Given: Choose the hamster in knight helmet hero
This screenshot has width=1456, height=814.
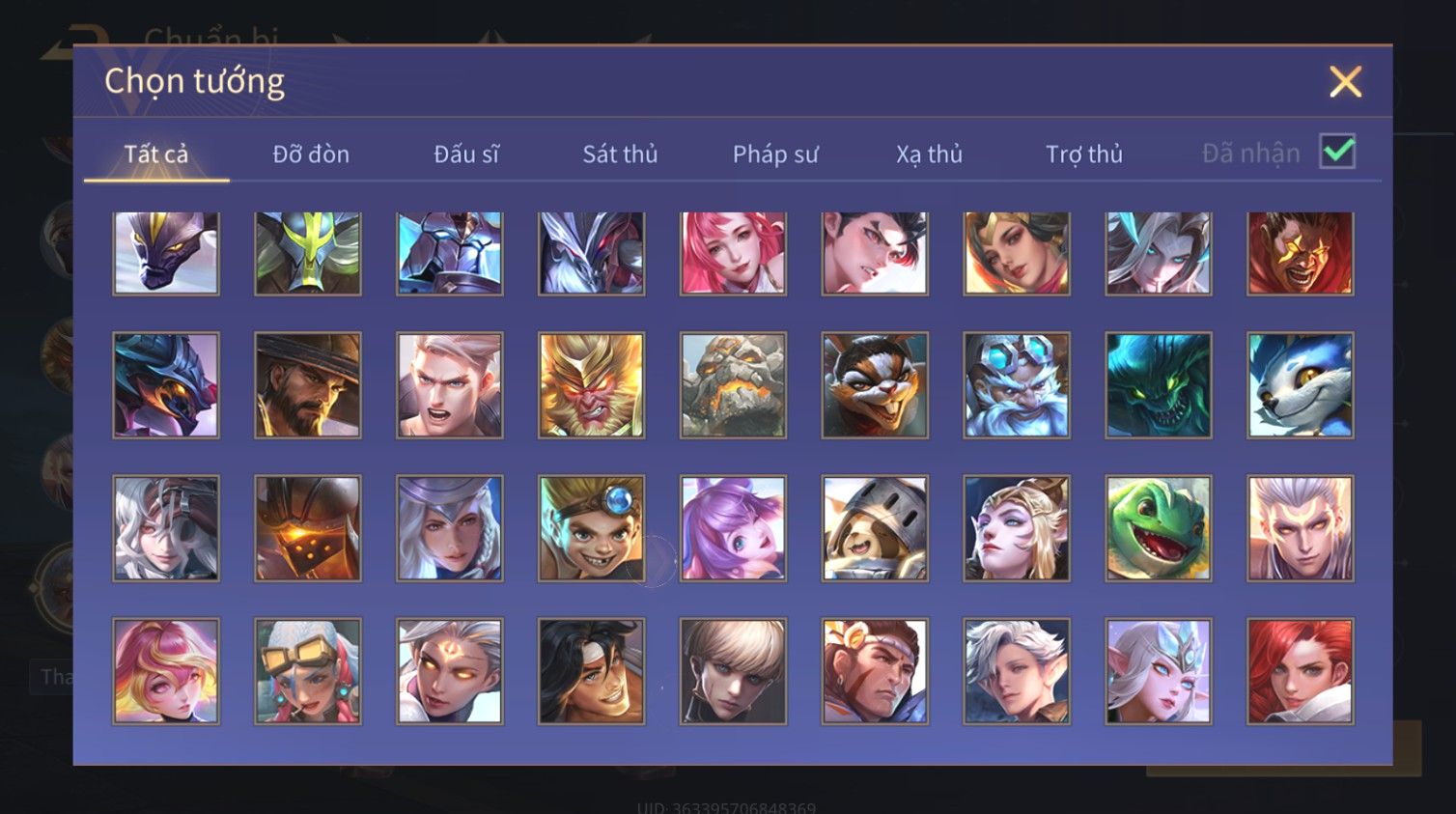Looking at the screenshot, I should (x=875, y=528).
